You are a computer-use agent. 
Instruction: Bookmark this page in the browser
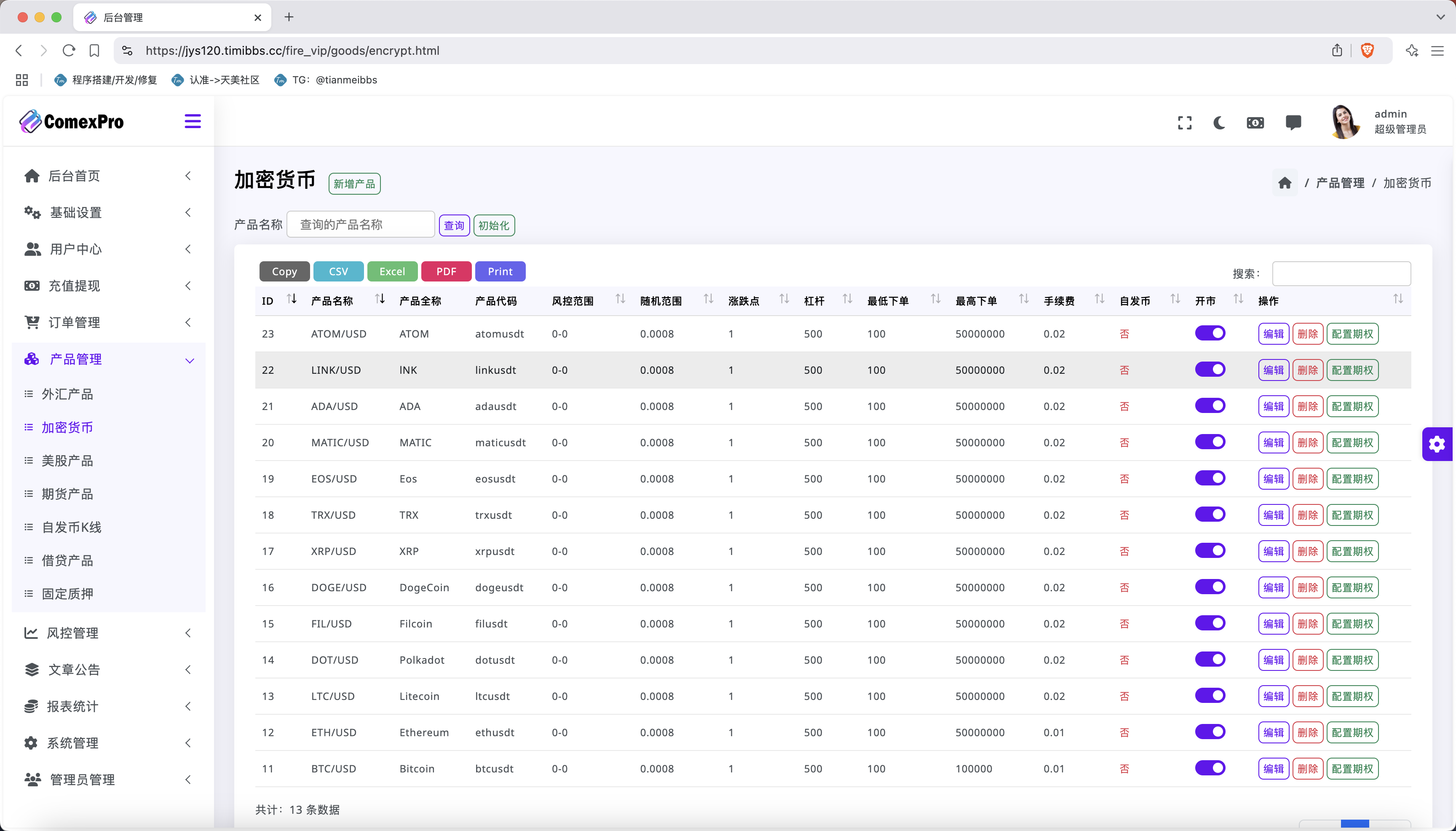pos(95,50)
